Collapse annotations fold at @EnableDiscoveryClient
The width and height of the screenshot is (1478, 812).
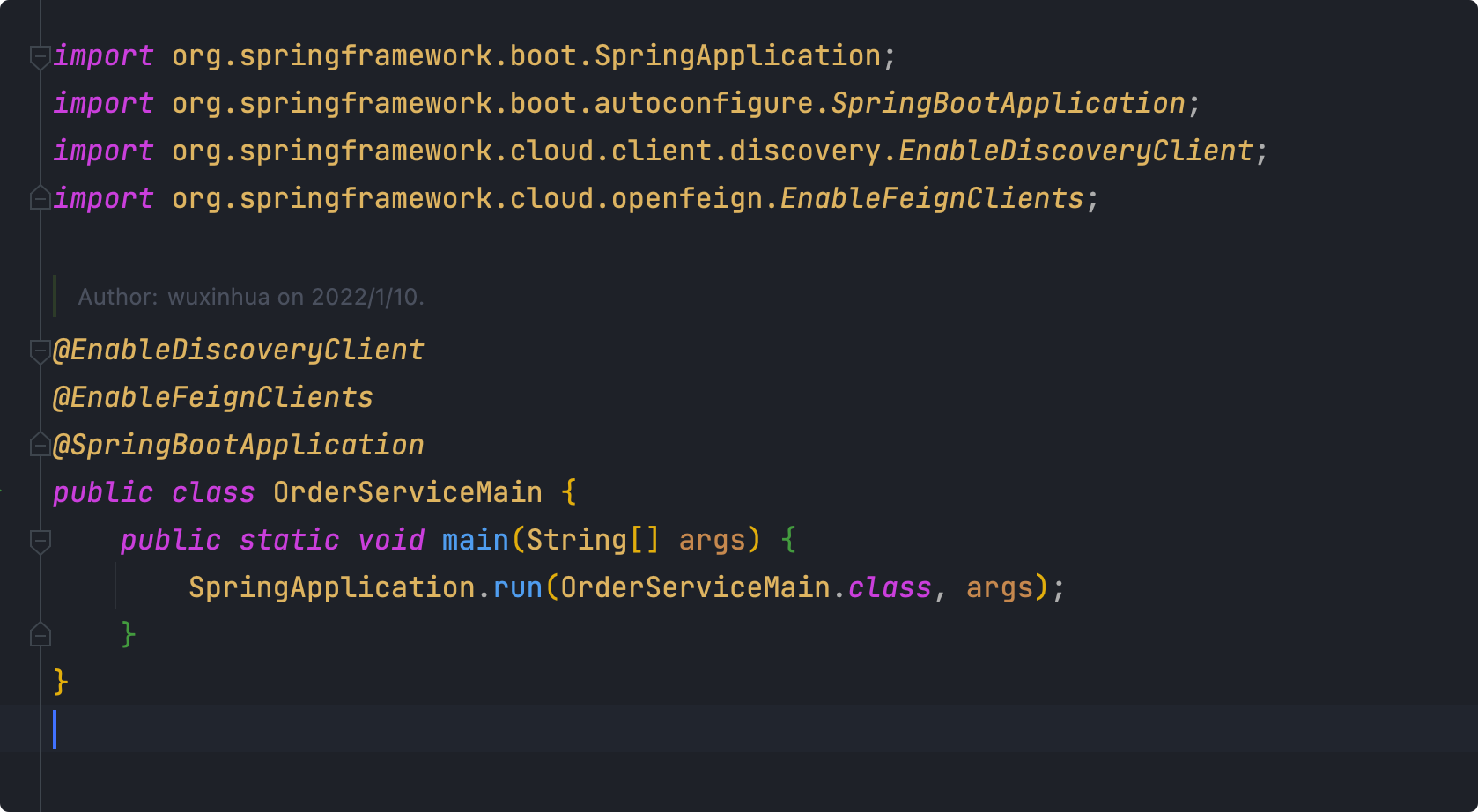41,351
